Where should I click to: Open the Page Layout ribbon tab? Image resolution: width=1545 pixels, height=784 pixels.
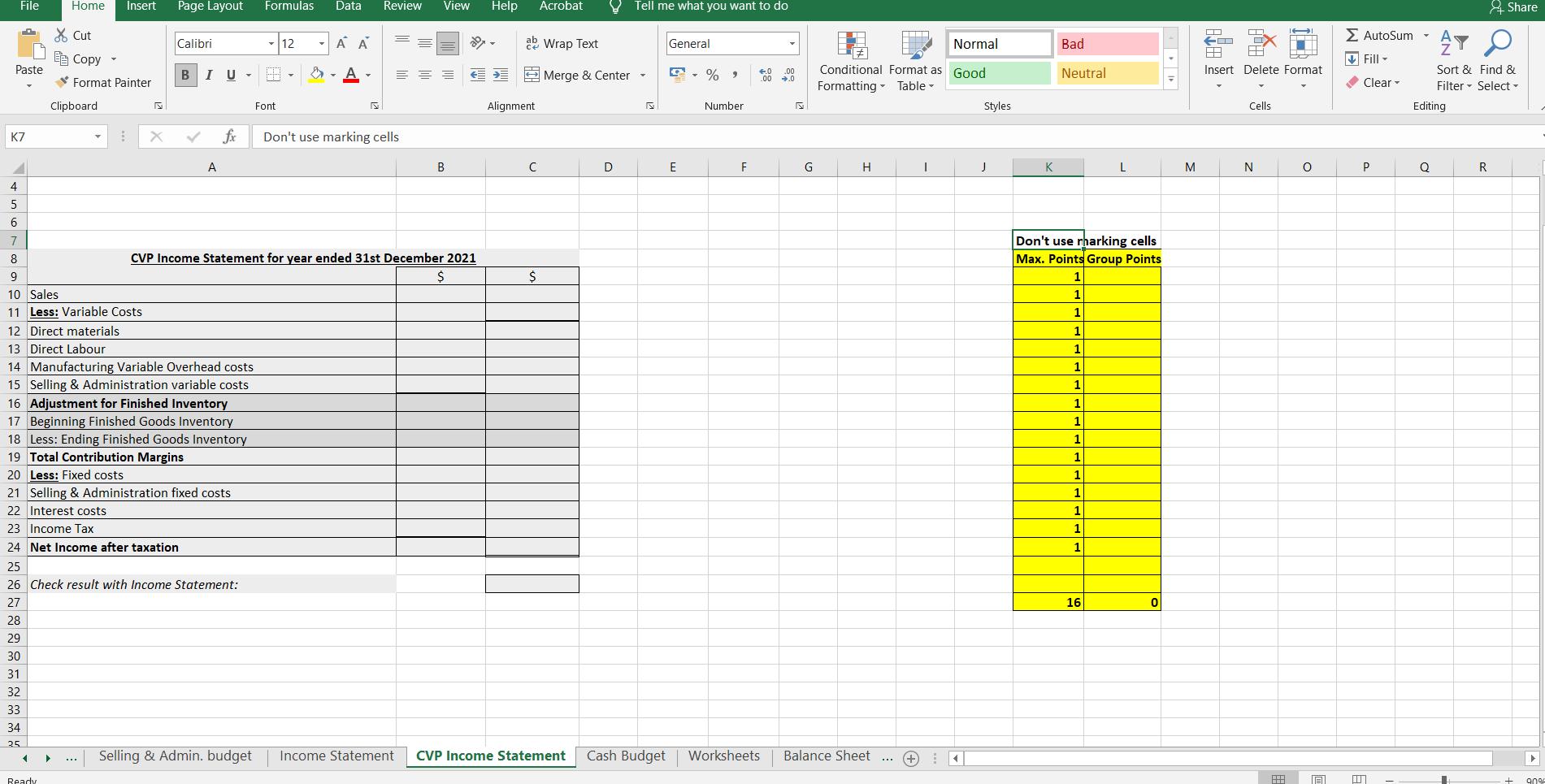[210, 6]
